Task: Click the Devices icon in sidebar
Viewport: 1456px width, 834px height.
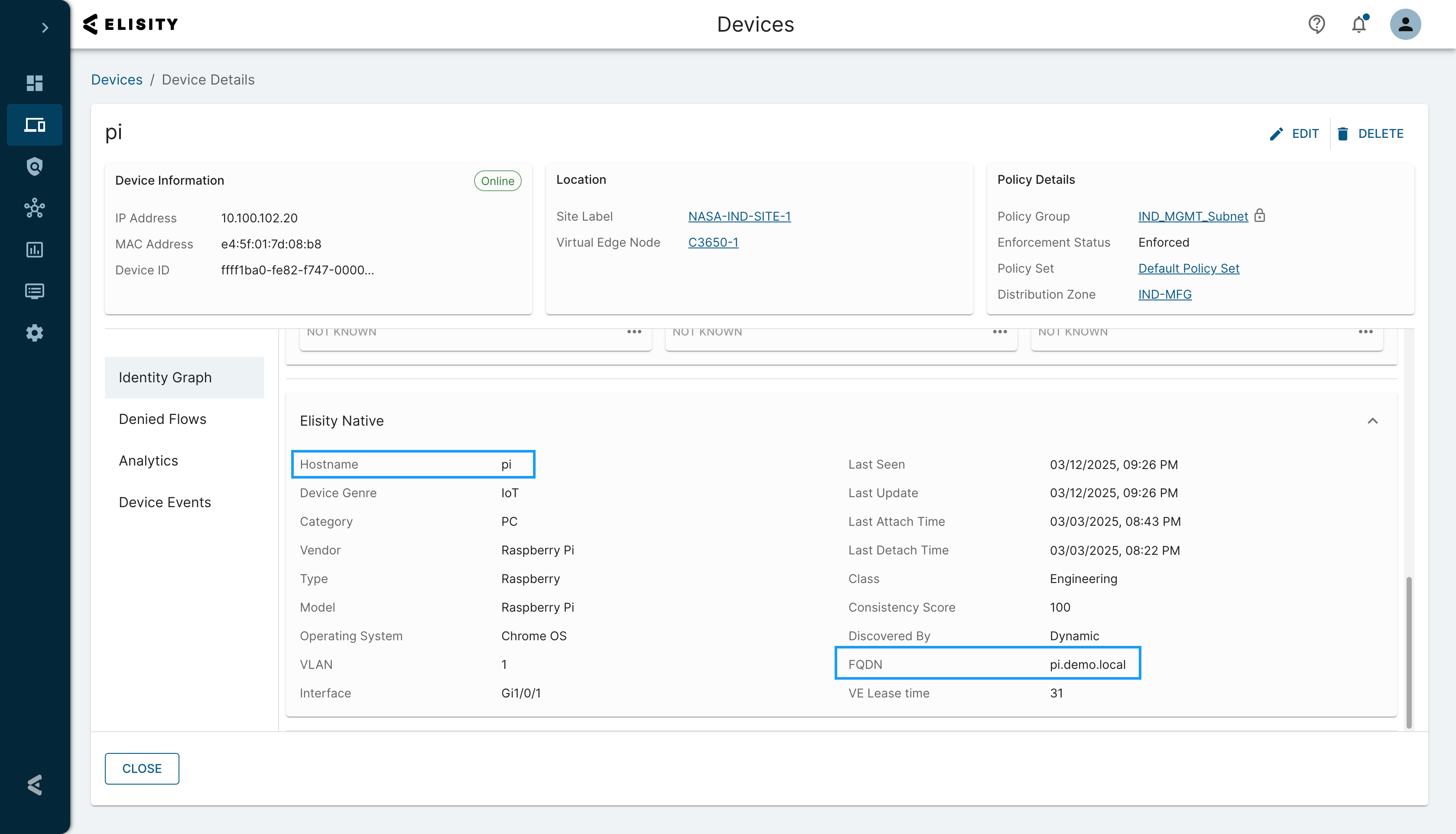Action: [34, 124]
